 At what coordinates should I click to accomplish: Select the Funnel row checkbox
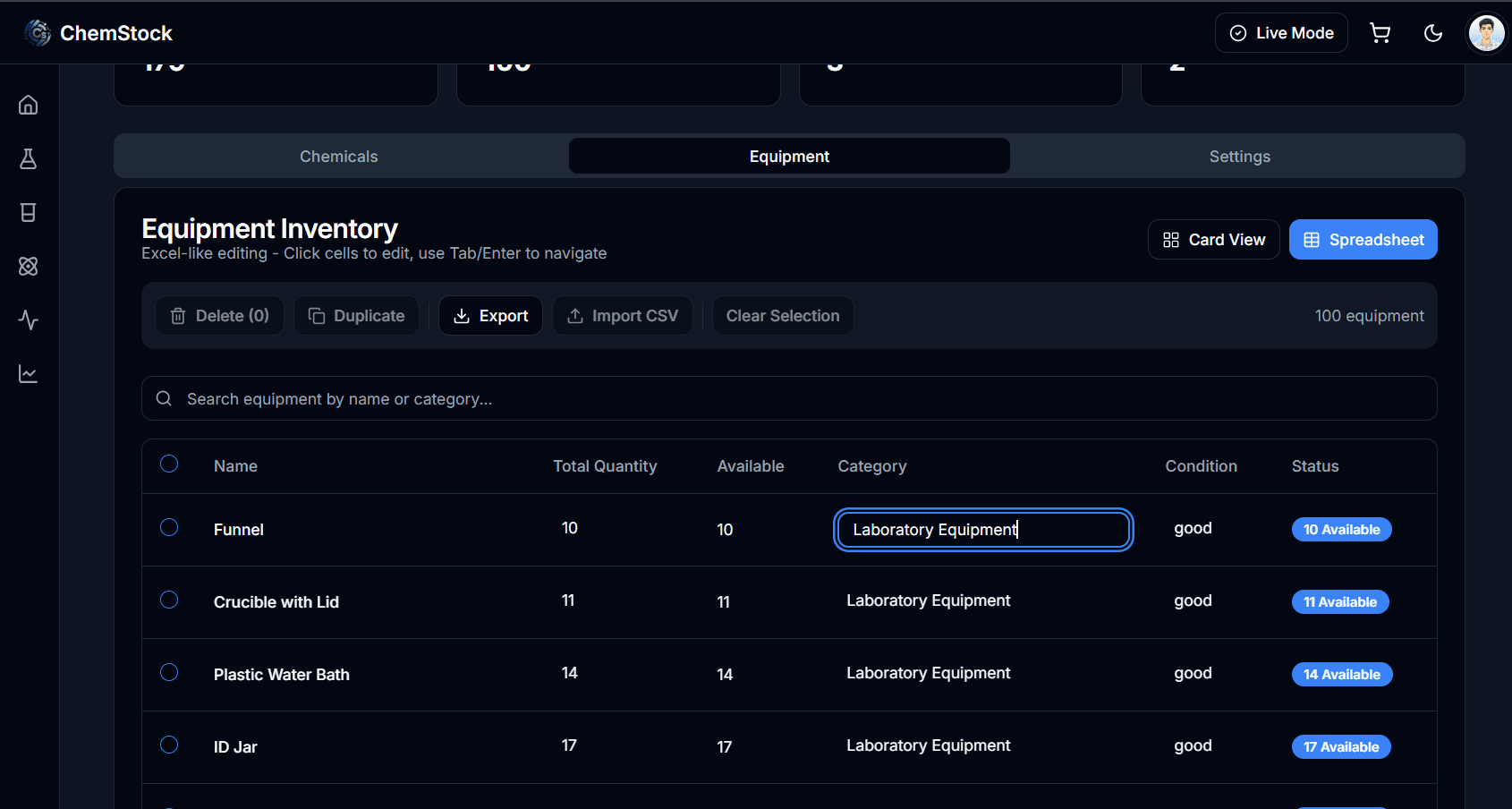[169, 527]
